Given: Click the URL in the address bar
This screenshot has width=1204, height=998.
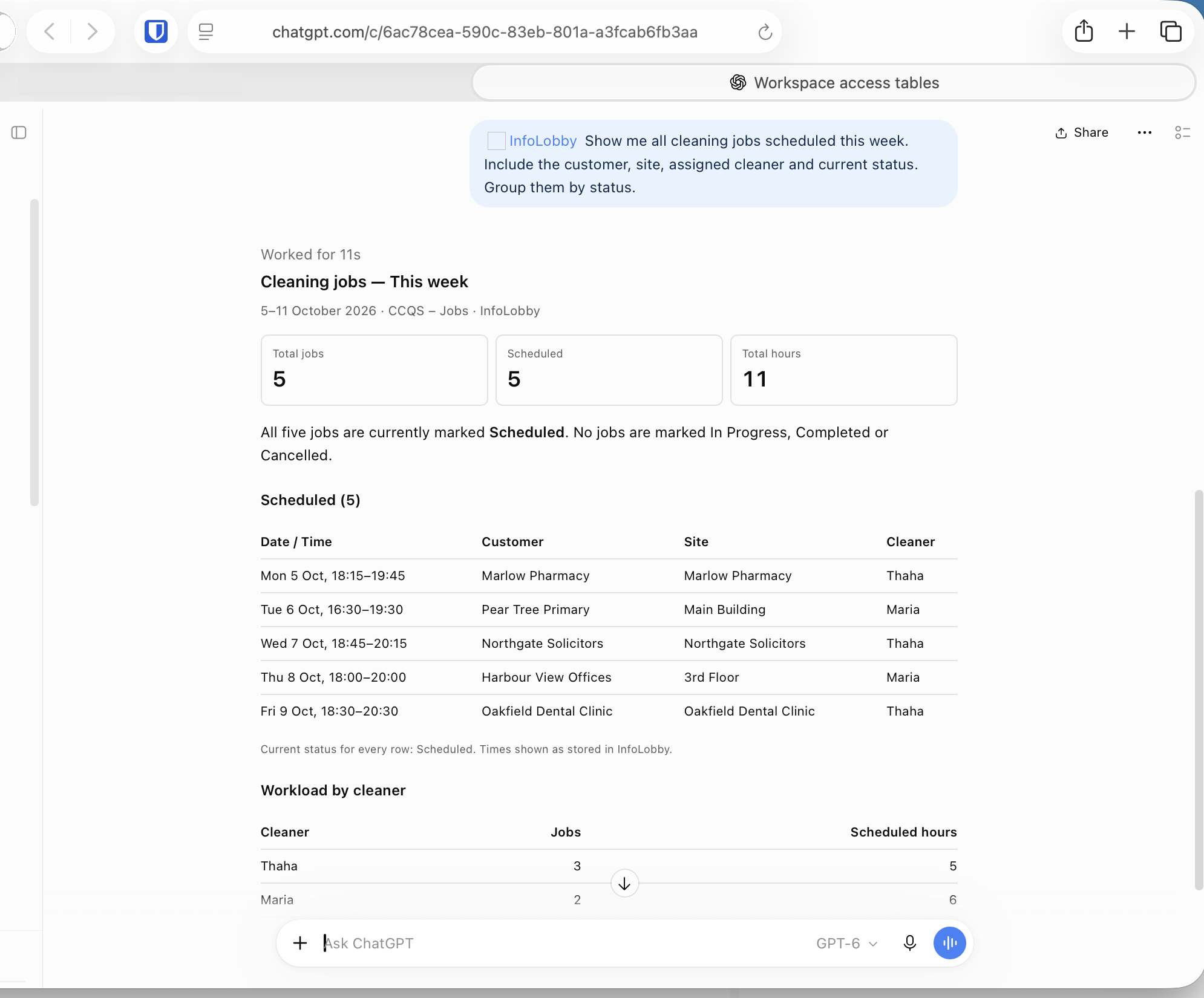Looking at the screenshot, I should tap(485, 32).
